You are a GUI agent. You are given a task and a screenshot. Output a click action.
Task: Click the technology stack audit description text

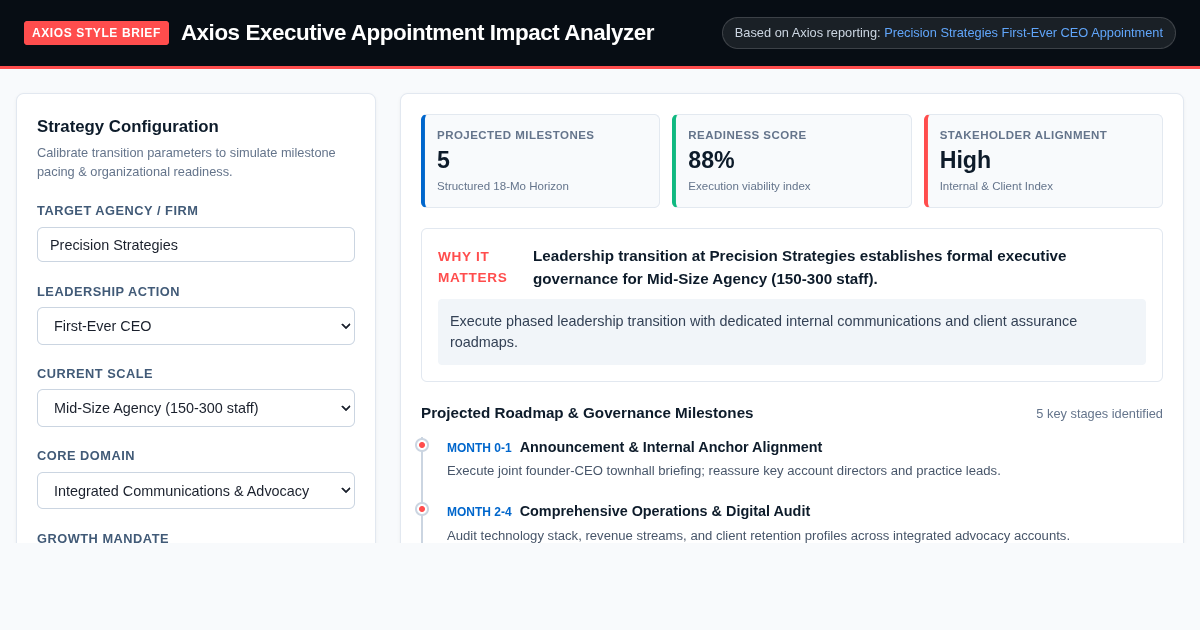click(x=758, y=535)
